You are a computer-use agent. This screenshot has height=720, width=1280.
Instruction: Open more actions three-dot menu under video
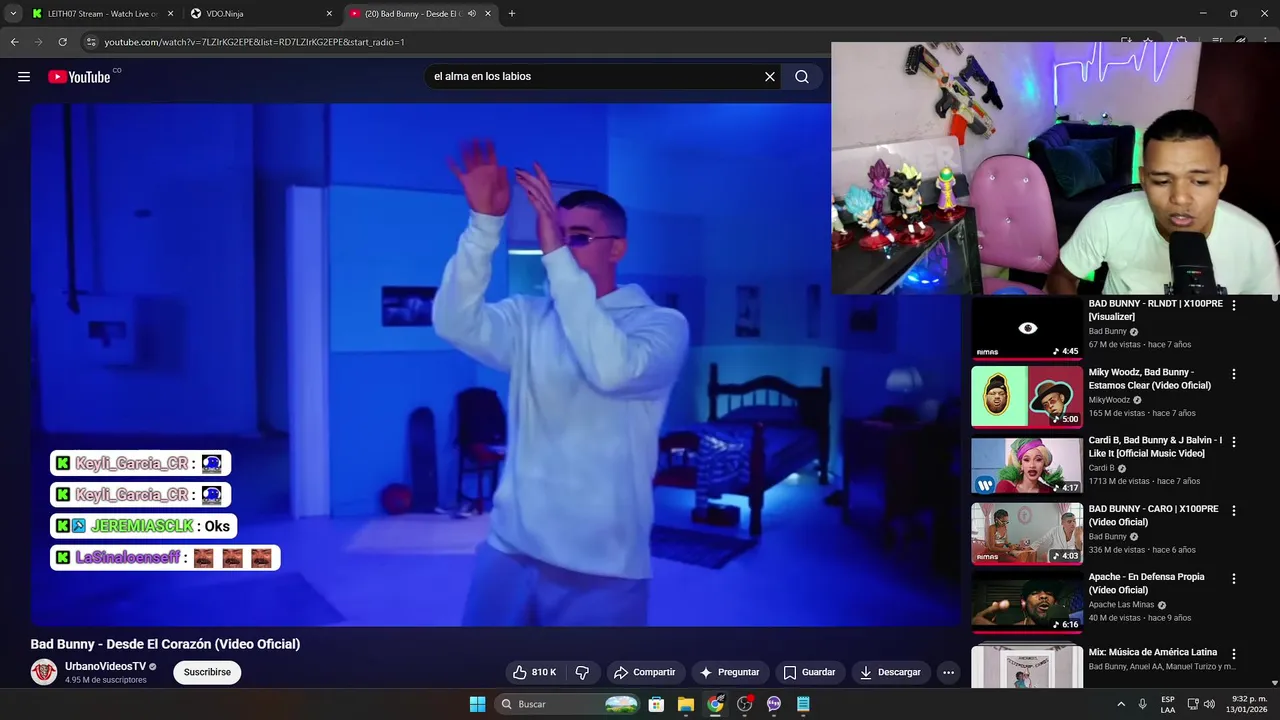pos(948,672)
